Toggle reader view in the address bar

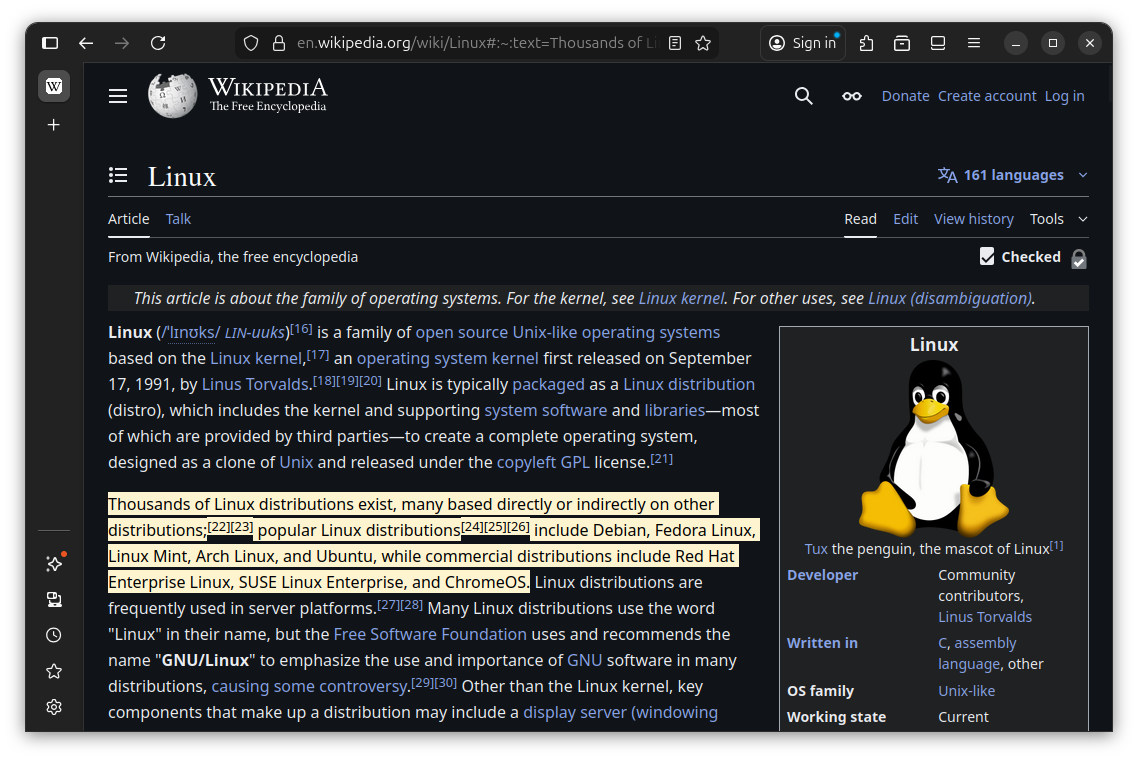tap(675, 43)
